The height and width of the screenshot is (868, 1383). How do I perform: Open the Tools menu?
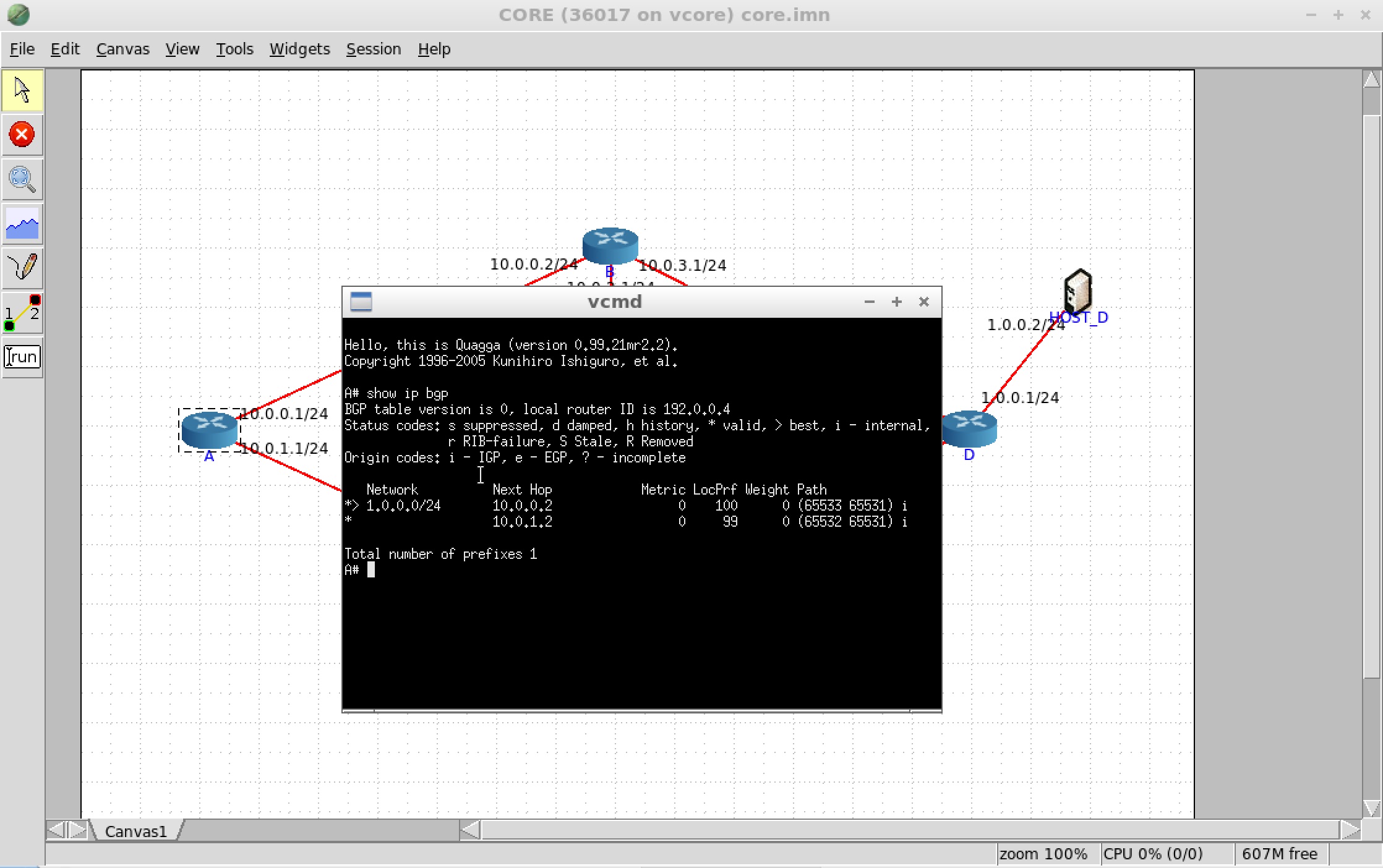(x=234, y=49)
